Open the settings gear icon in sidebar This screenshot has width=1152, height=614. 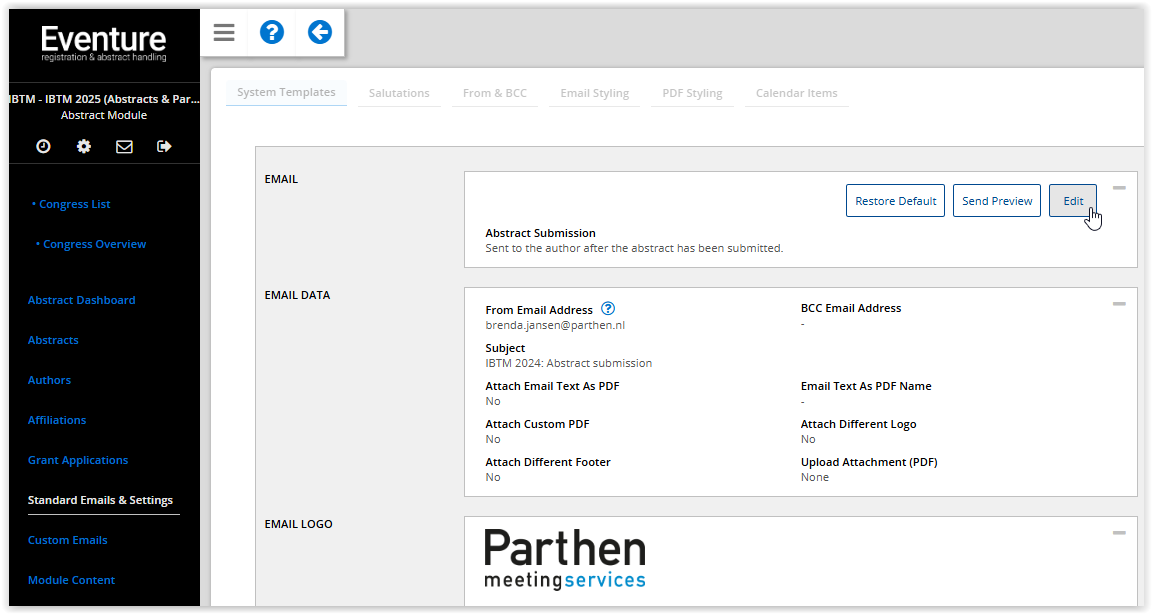point(84,146)
